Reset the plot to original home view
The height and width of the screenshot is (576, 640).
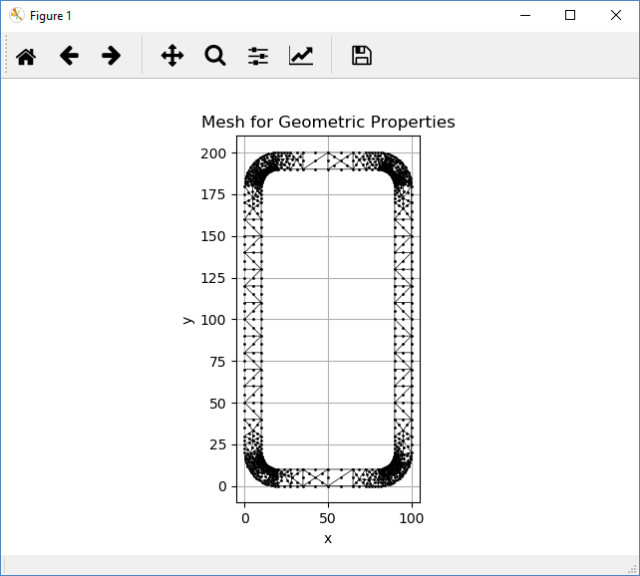click(x=26, y=56)
